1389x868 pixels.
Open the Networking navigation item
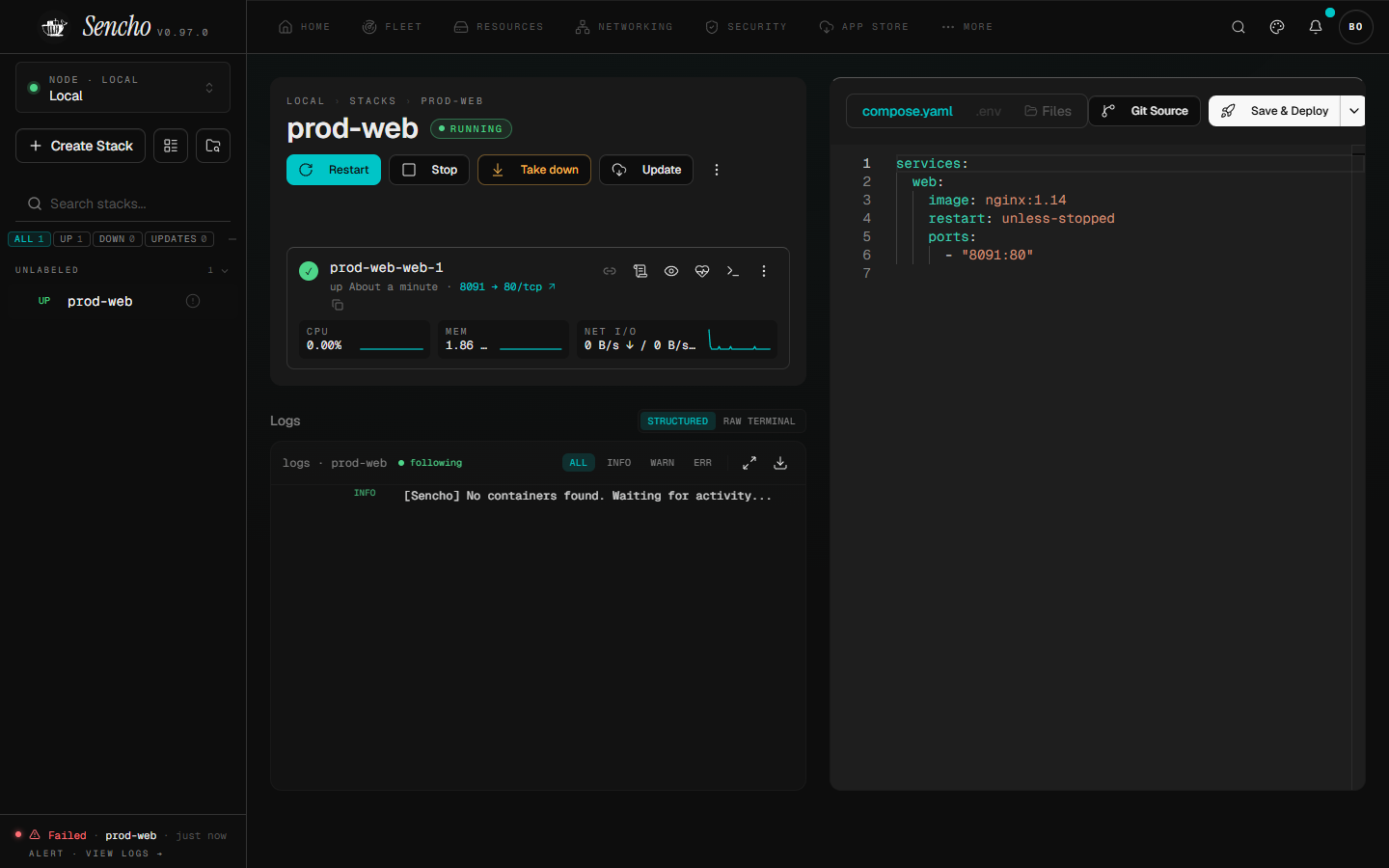624,27
